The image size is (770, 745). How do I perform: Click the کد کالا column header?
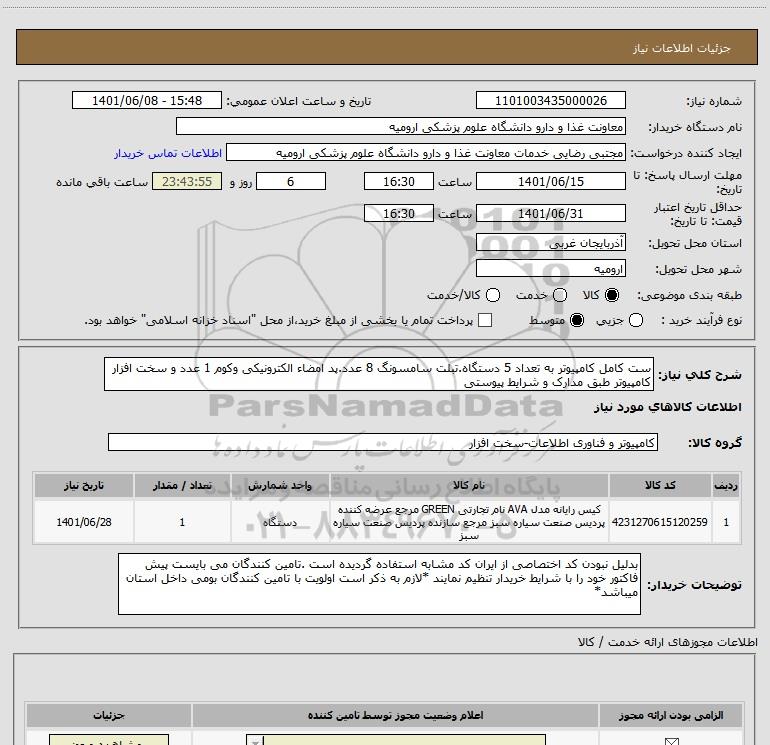660,485
